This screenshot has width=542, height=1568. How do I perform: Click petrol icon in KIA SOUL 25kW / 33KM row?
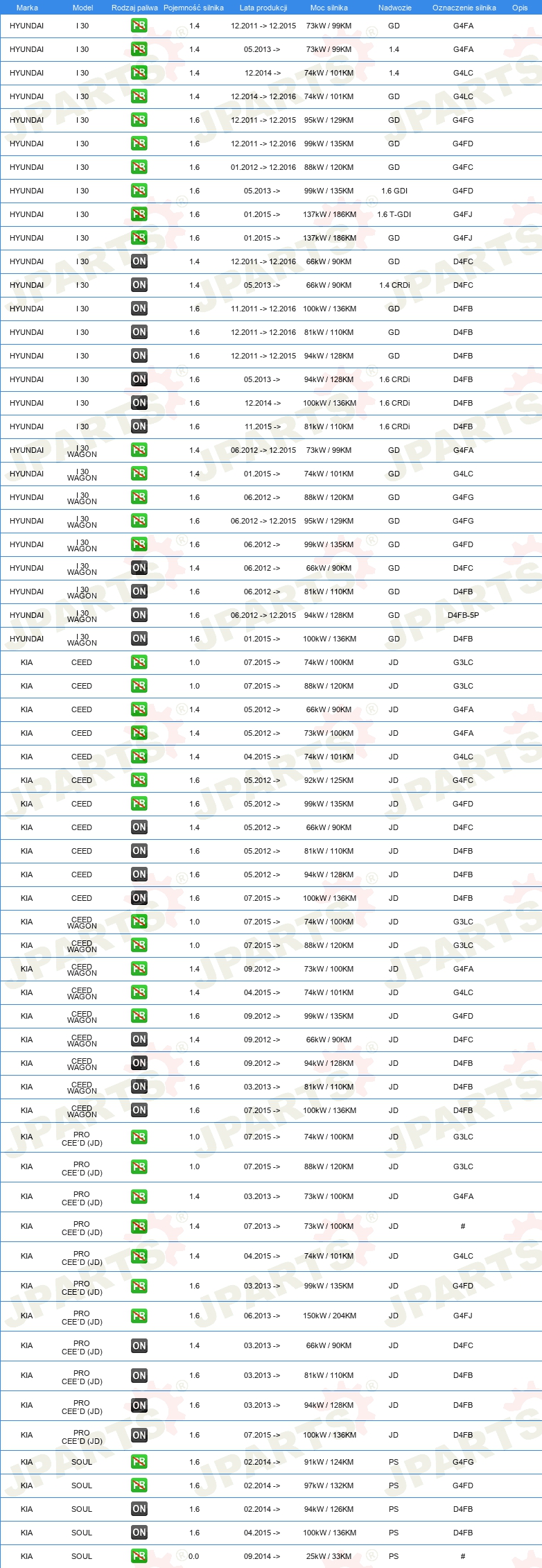(x=139, y=1556)
